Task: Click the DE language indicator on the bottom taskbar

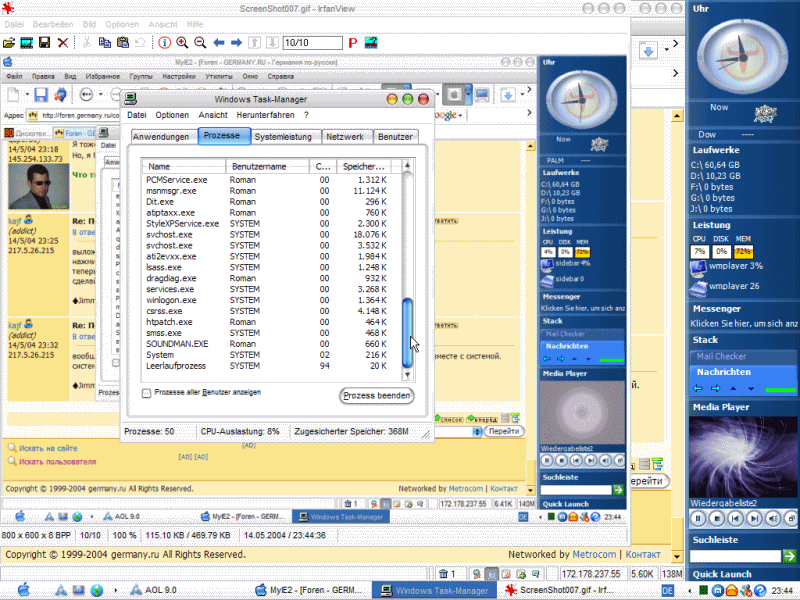Action: (667, 591)
